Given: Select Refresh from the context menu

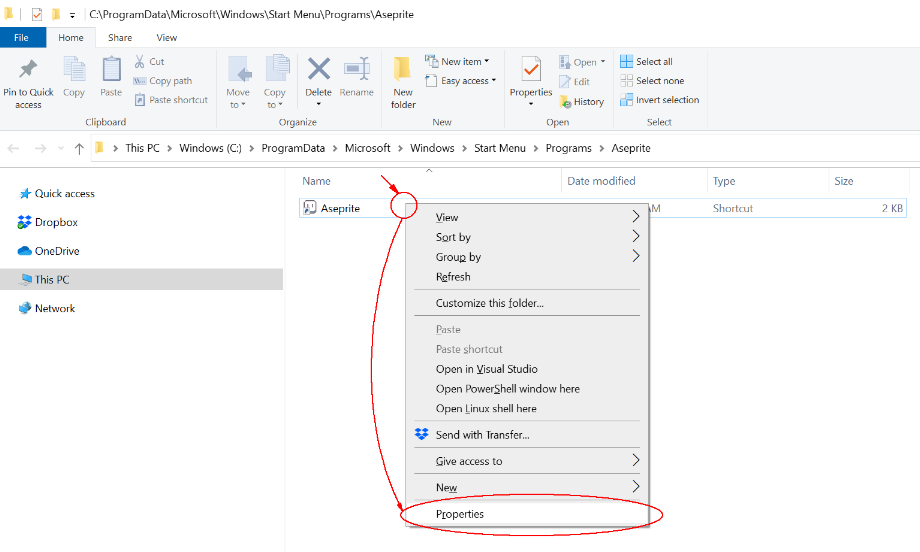Looking at the screenshot, I should click(453, 277).
